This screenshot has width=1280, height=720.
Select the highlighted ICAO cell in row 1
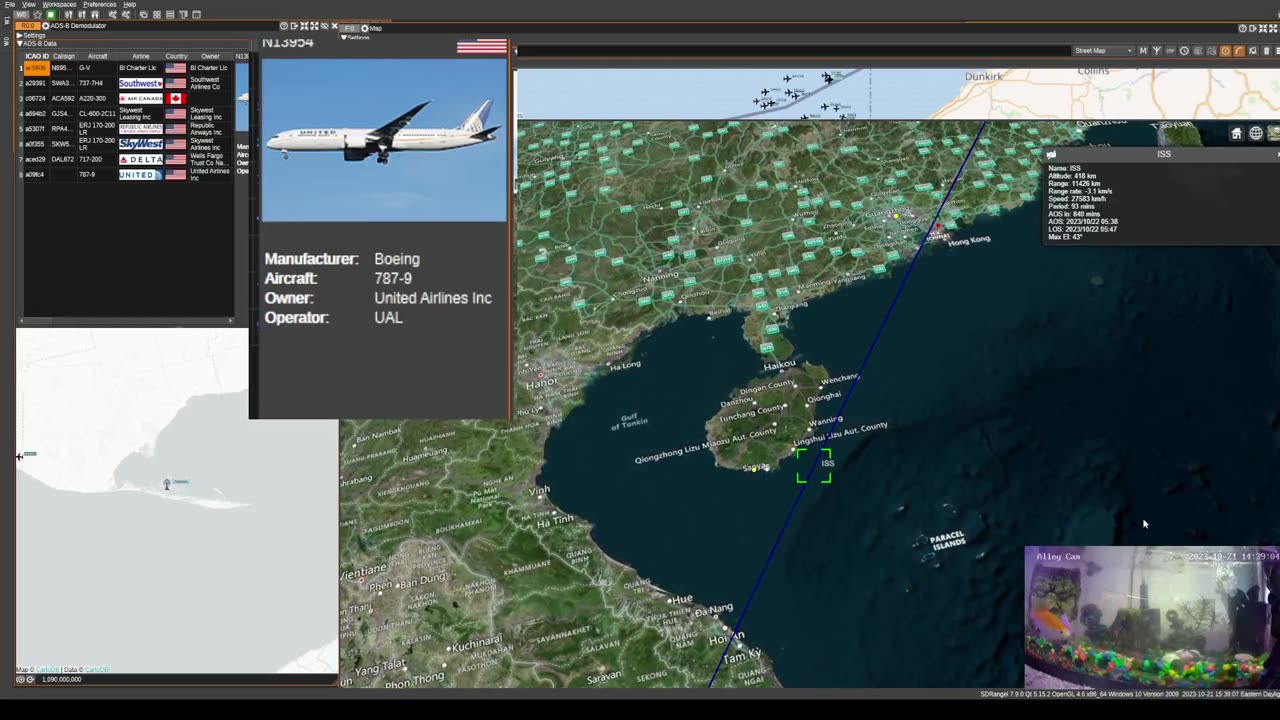[x=36, y=68]
